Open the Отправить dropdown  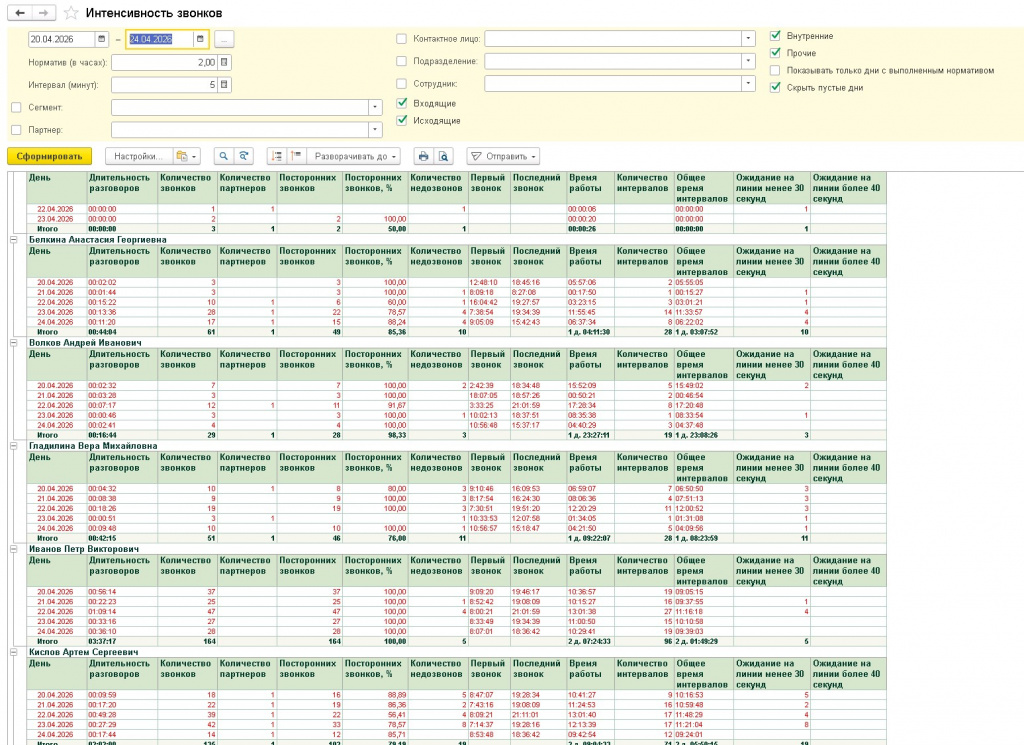click(503, 156)
